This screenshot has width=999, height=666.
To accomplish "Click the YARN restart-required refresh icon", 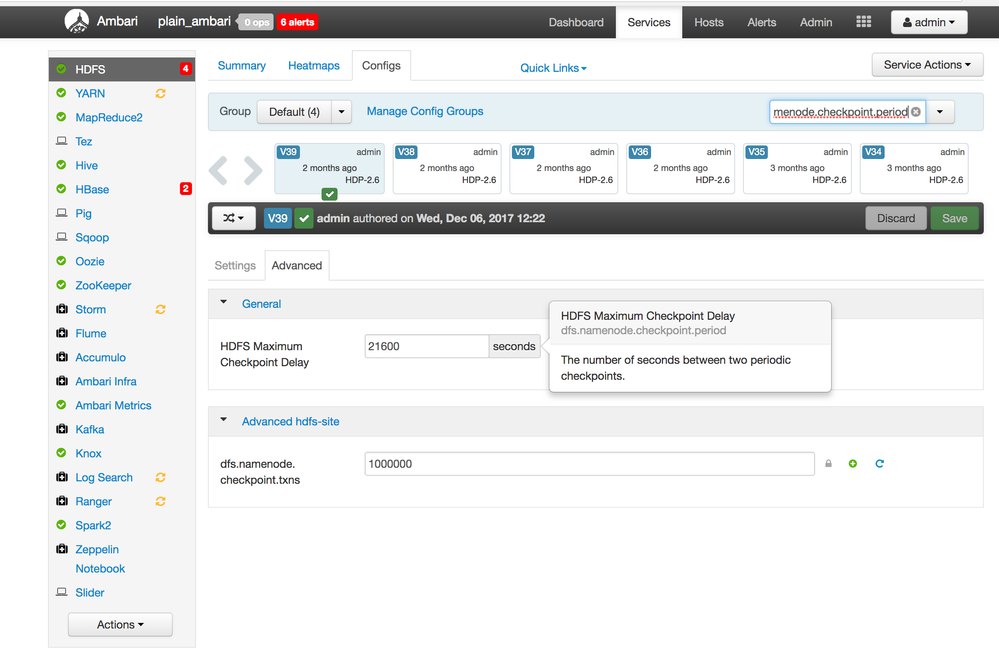I will coord(161,94).
